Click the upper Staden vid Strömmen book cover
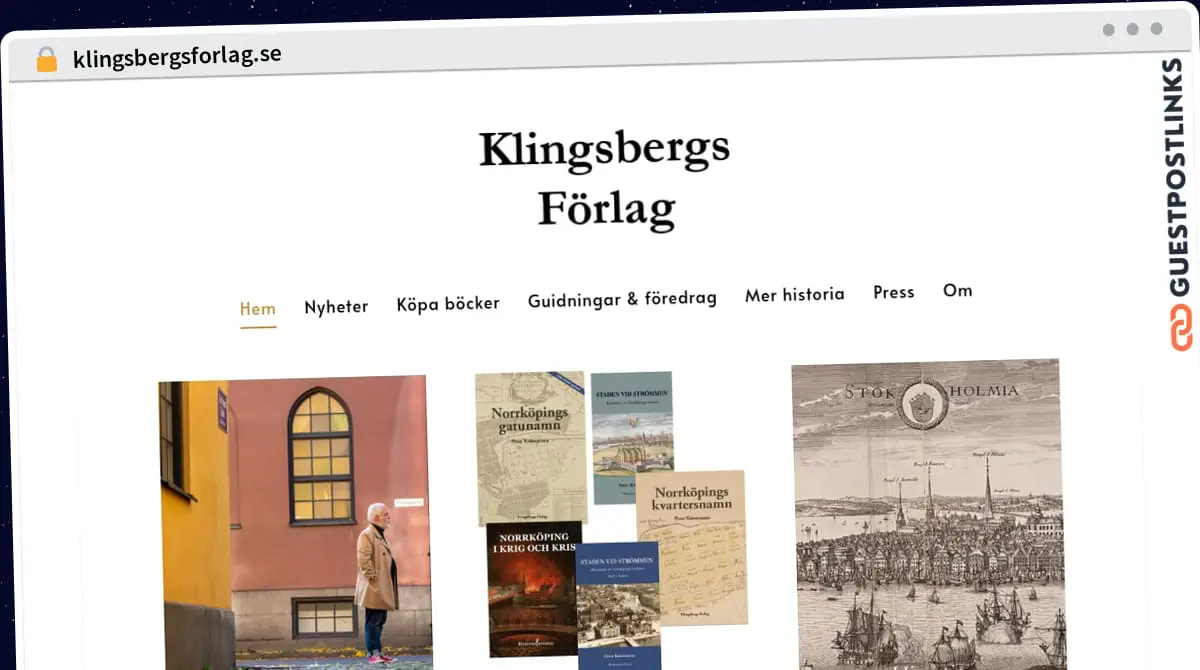The width and height of the screenshot is (1200, 670). coord(632,438)
